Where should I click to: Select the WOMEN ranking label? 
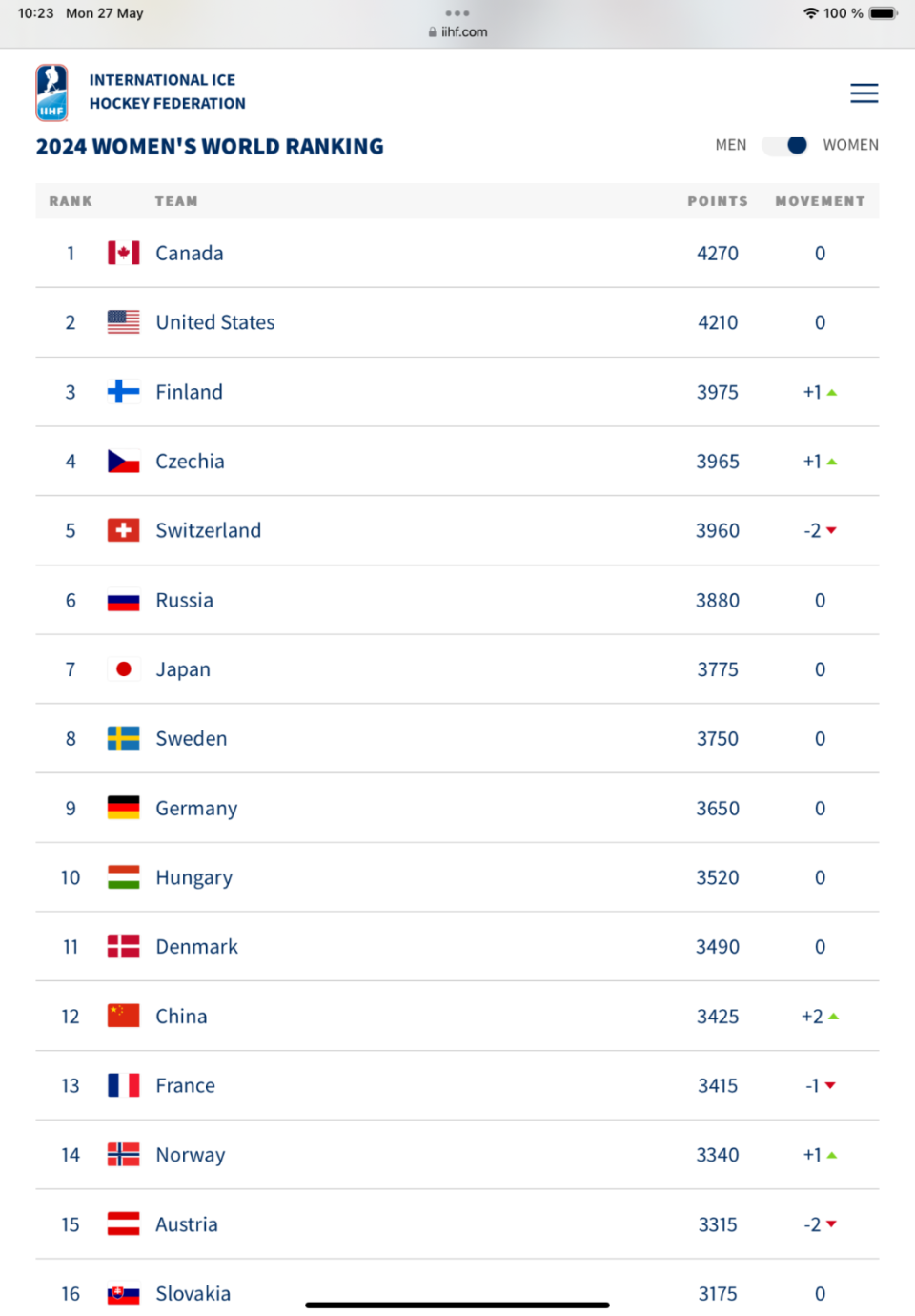(850, 145)
